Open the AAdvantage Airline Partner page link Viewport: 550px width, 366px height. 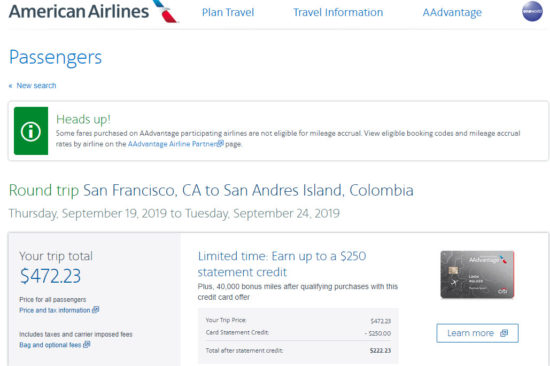(x=173, y=144)
